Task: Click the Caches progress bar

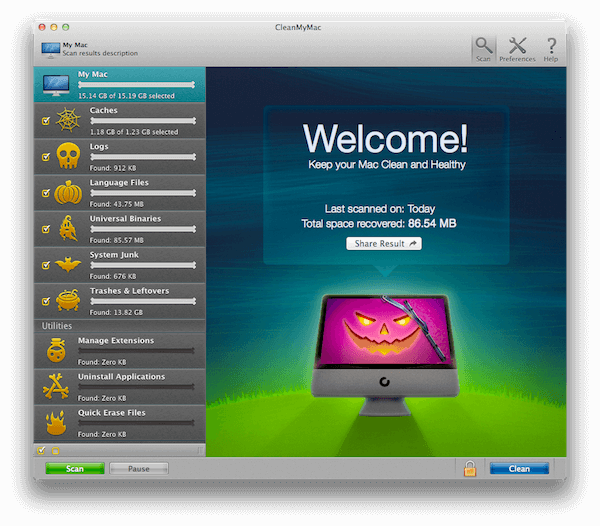Action: [x=143, y=121]
